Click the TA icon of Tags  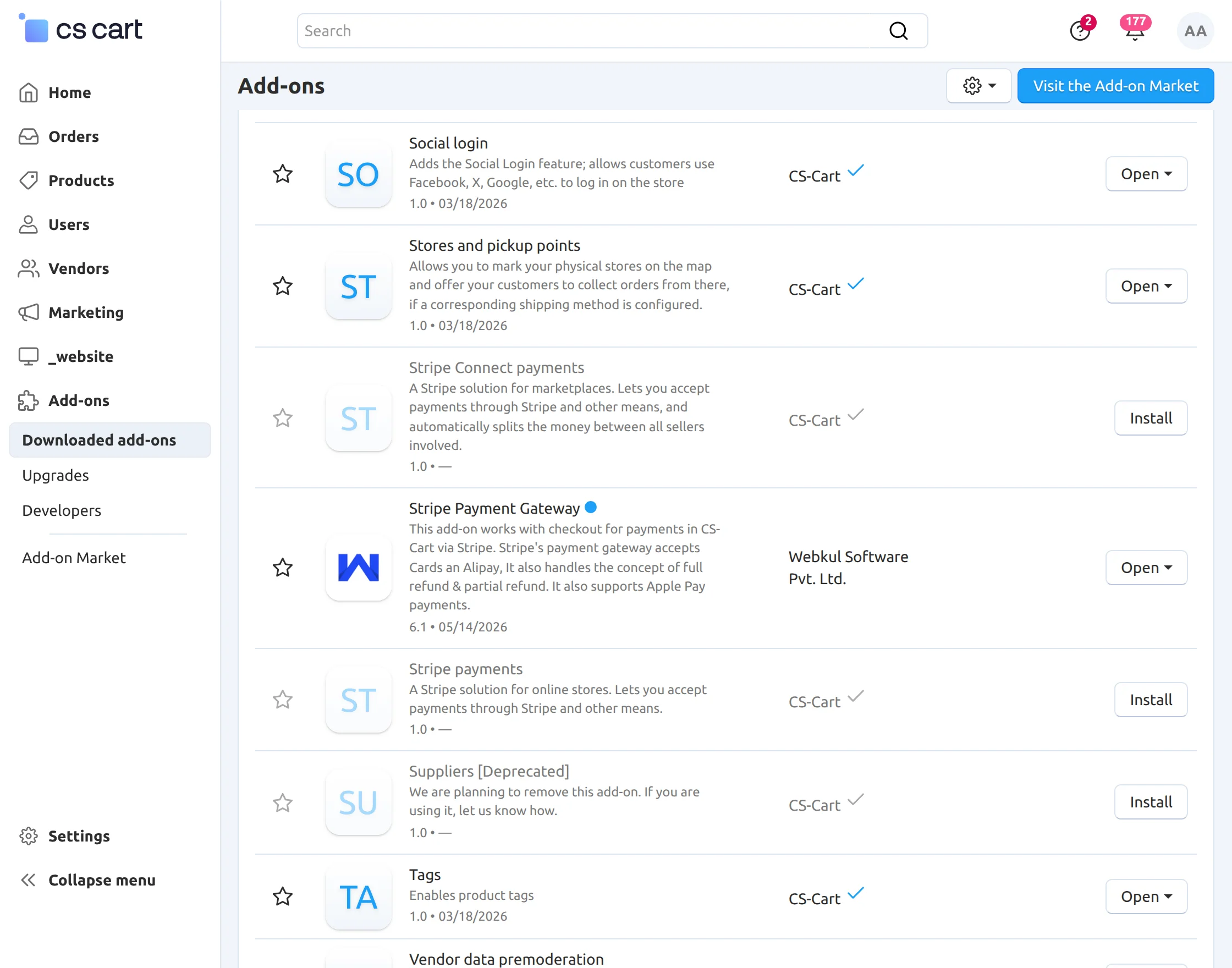tap(358, 897)
